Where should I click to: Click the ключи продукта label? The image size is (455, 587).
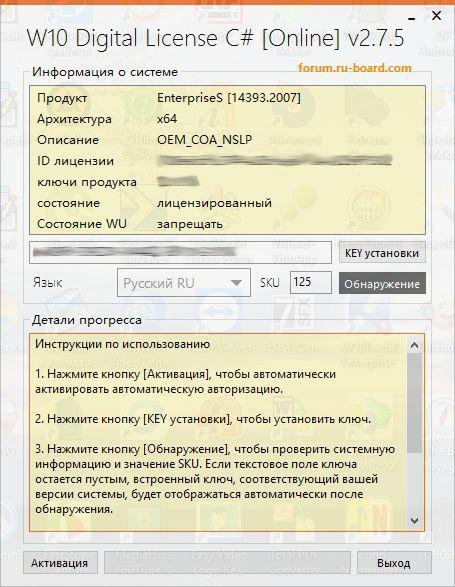[x=87, y=182]
